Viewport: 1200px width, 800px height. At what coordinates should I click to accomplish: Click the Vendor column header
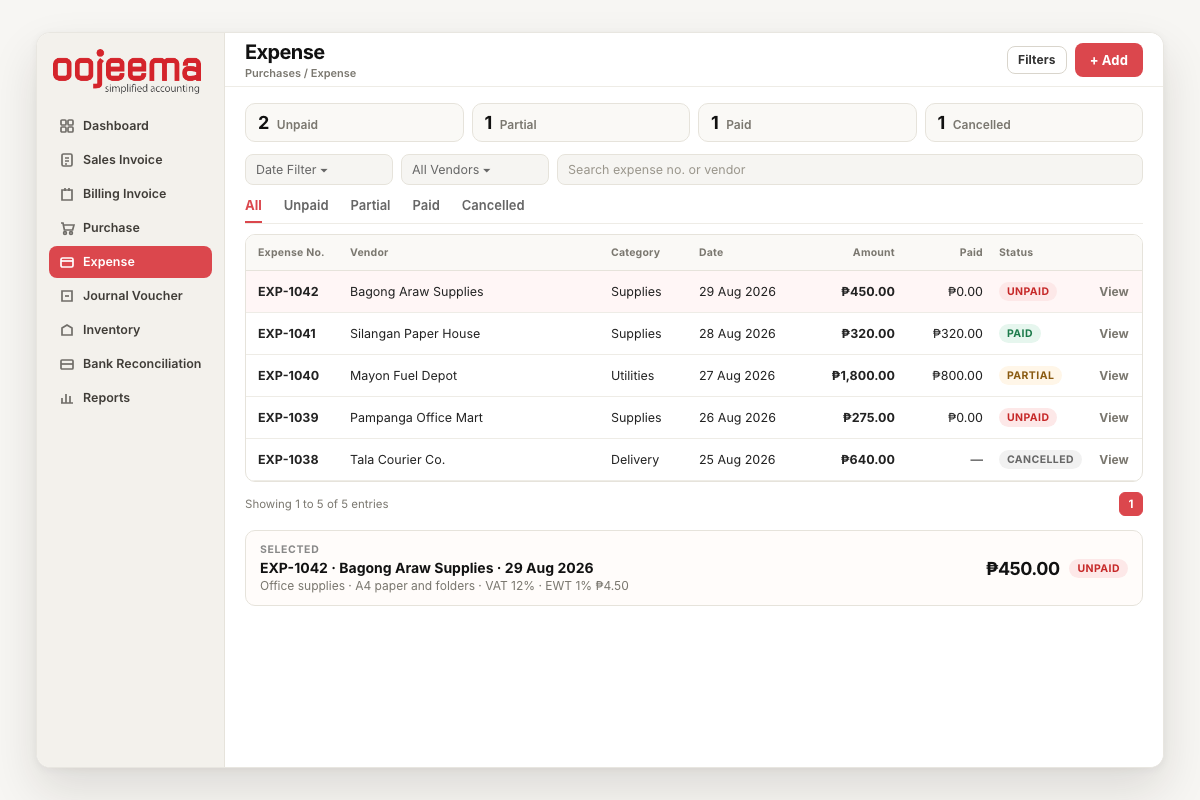[x=369, y=253]
